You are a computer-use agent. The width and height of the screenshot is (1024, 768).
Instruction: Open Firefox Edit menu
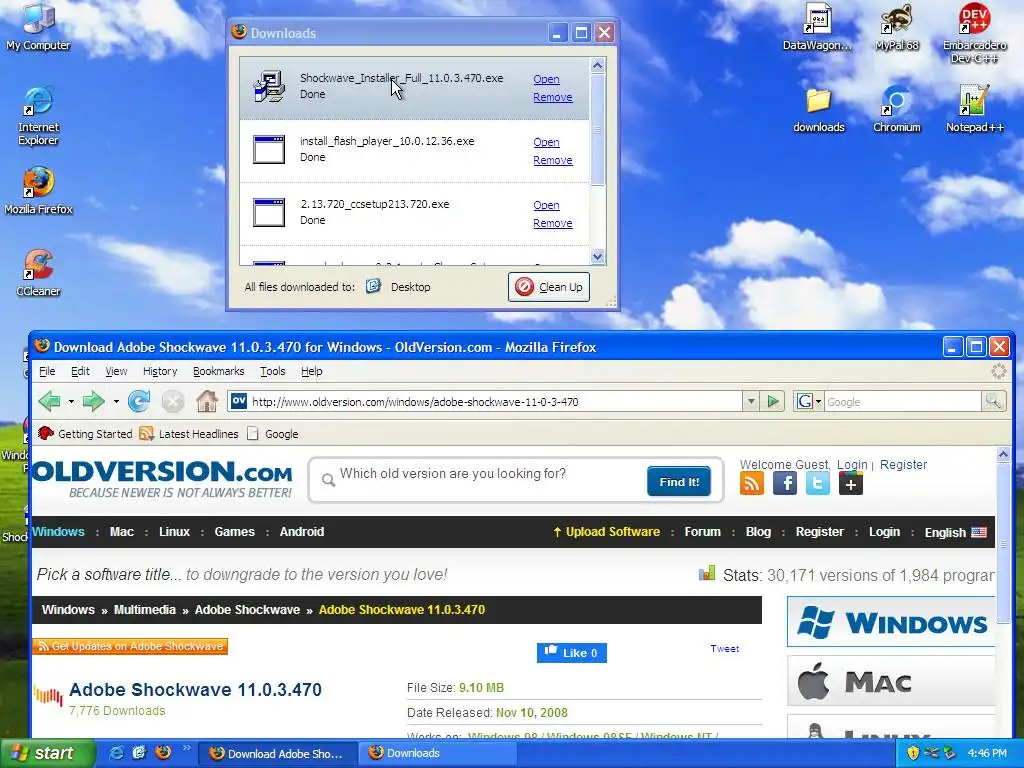click(80, 371)
